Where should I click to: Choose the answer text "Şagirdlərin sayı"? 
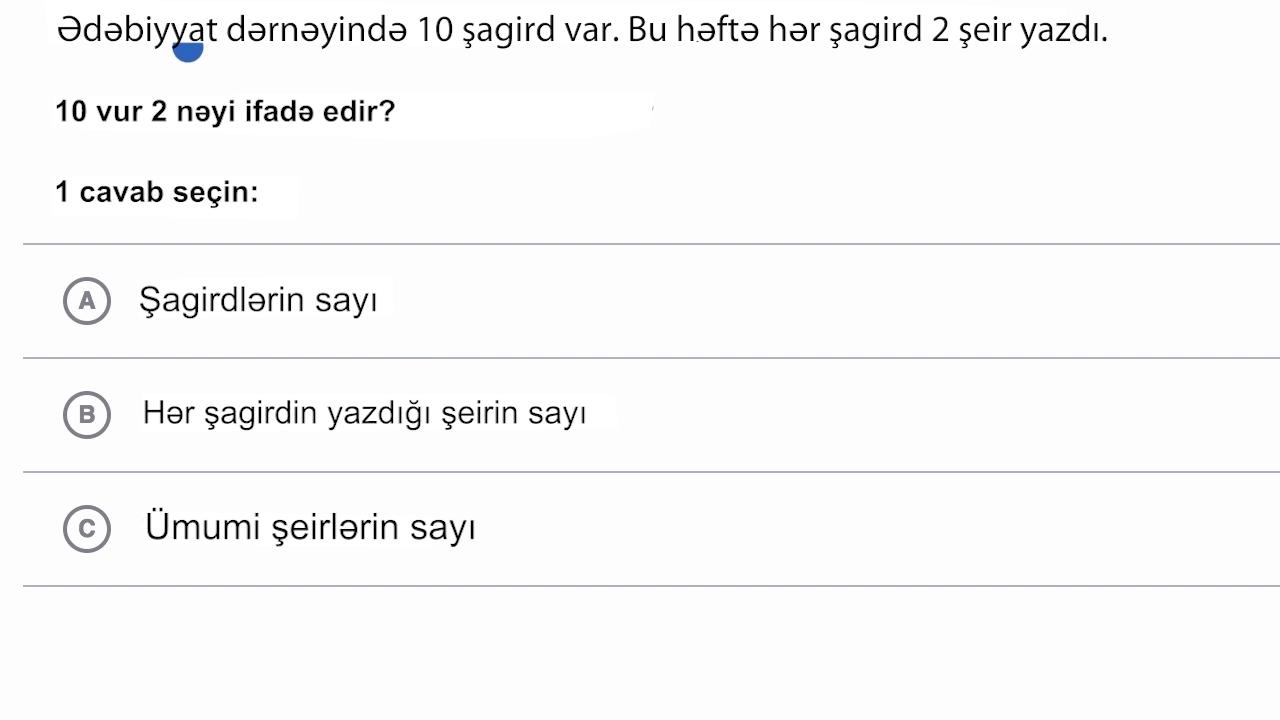(258, 300)
